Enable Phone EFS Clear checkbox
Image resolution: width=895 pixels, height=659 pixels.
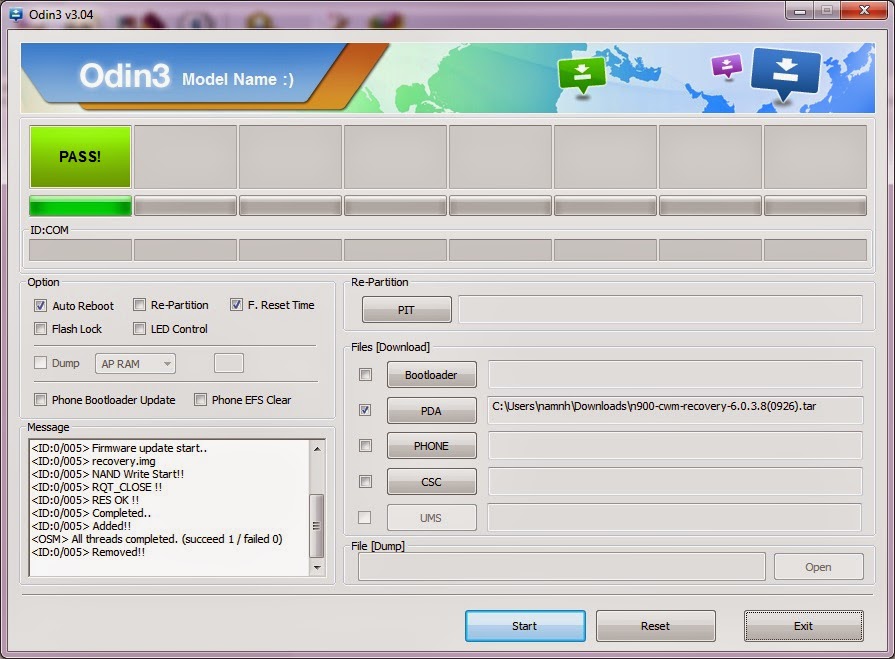tap(200, 399)
